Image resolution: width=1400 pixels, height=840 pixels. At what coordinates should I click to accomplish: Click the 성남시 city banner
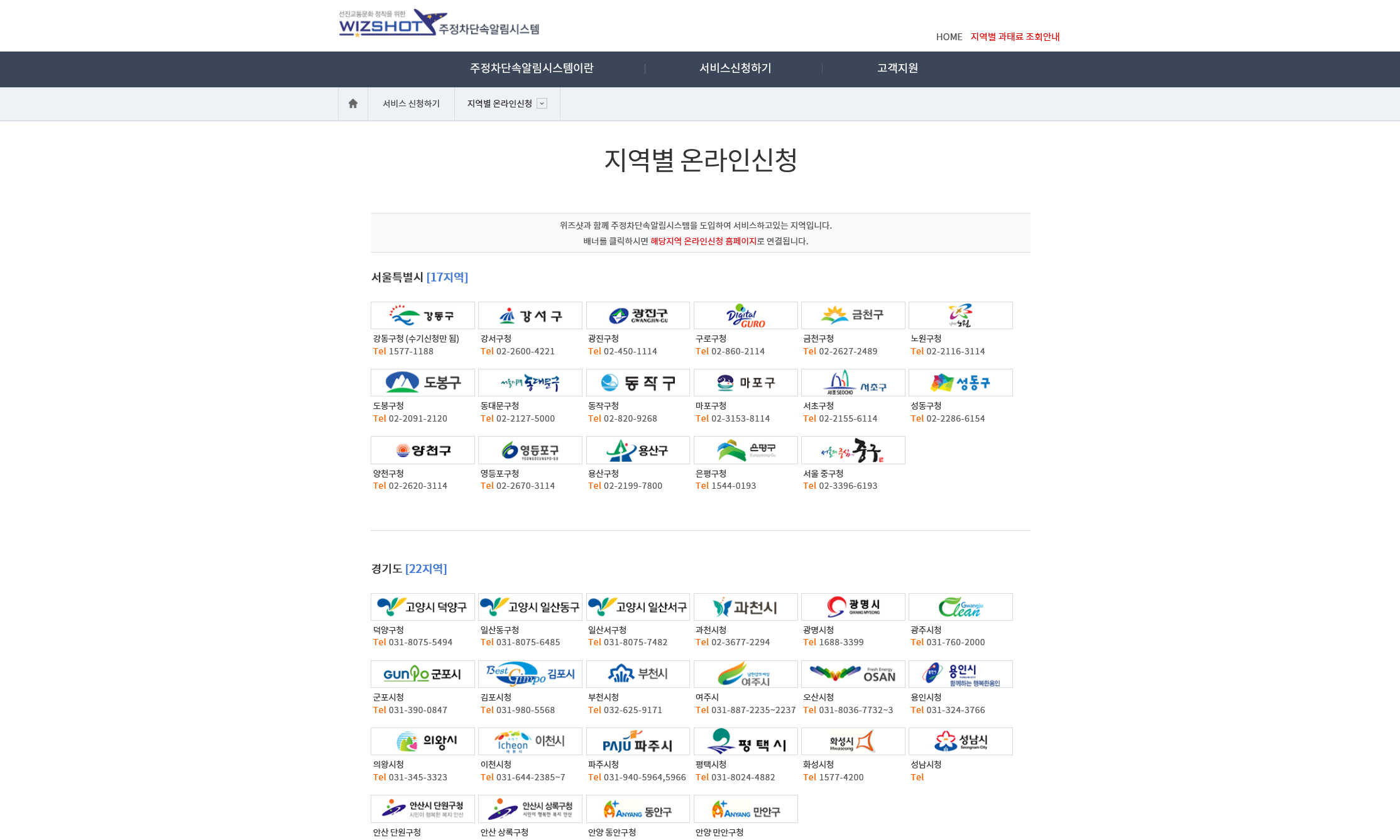960,741
